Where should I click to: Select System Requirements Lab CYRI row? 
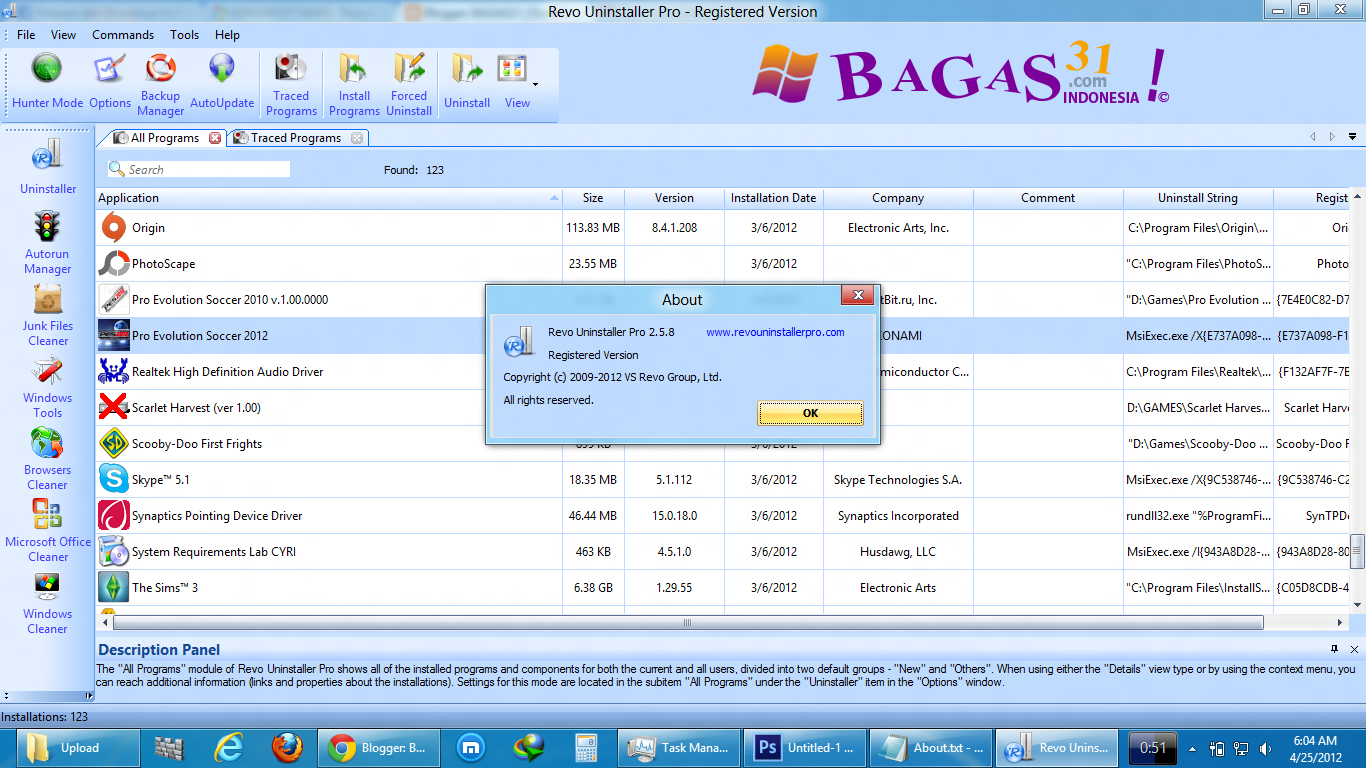pos(721,552)
